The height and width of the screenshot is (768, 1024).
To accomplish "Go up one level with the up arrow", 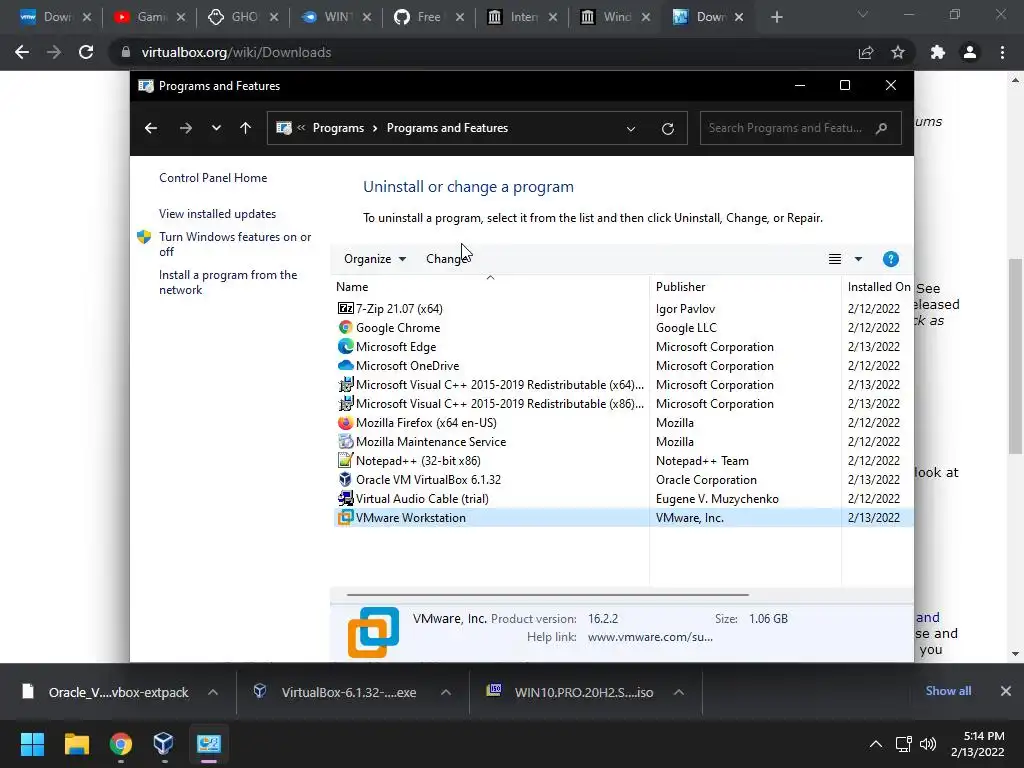I will (246, 128).
